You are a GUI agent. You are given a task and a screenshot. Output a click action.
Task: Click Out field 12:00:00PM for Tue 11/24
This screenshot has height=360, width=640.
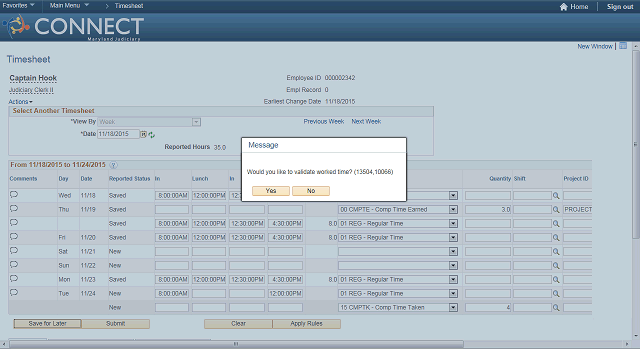pyautogui.click(x=285, y=293)
